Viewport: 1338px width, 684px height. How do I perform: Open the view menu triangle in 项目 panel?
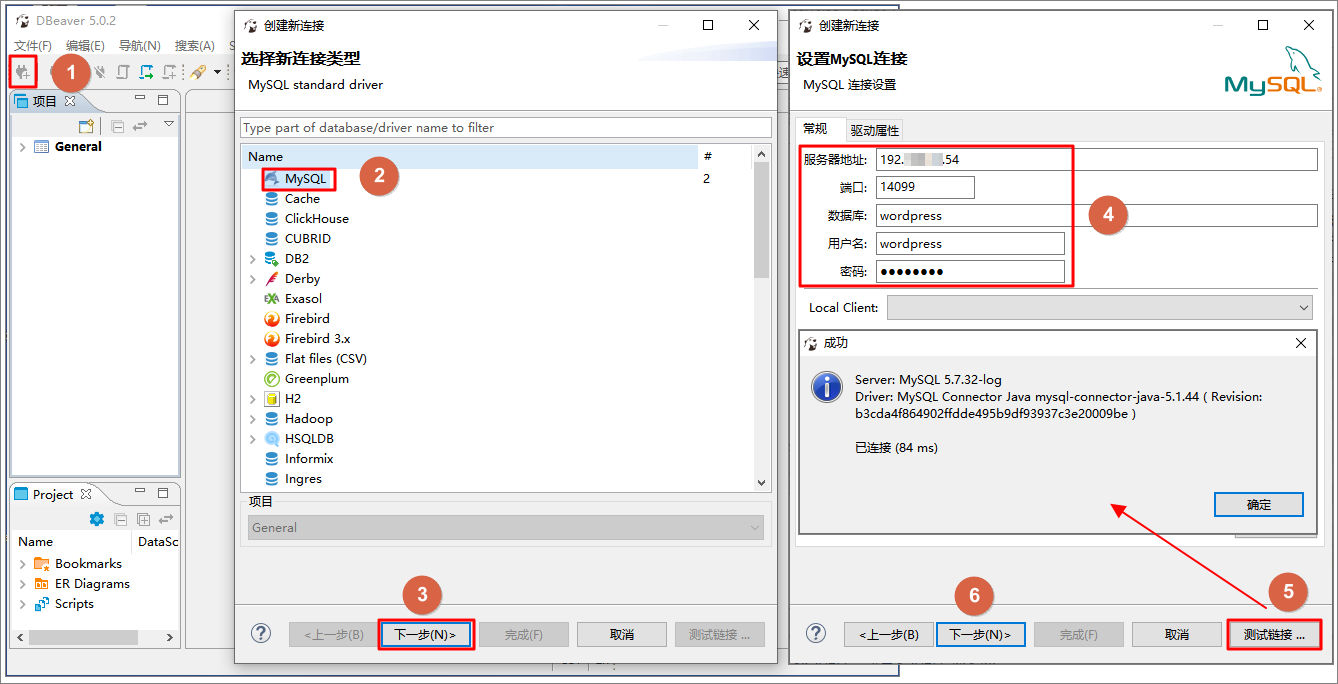pos(169,124)
